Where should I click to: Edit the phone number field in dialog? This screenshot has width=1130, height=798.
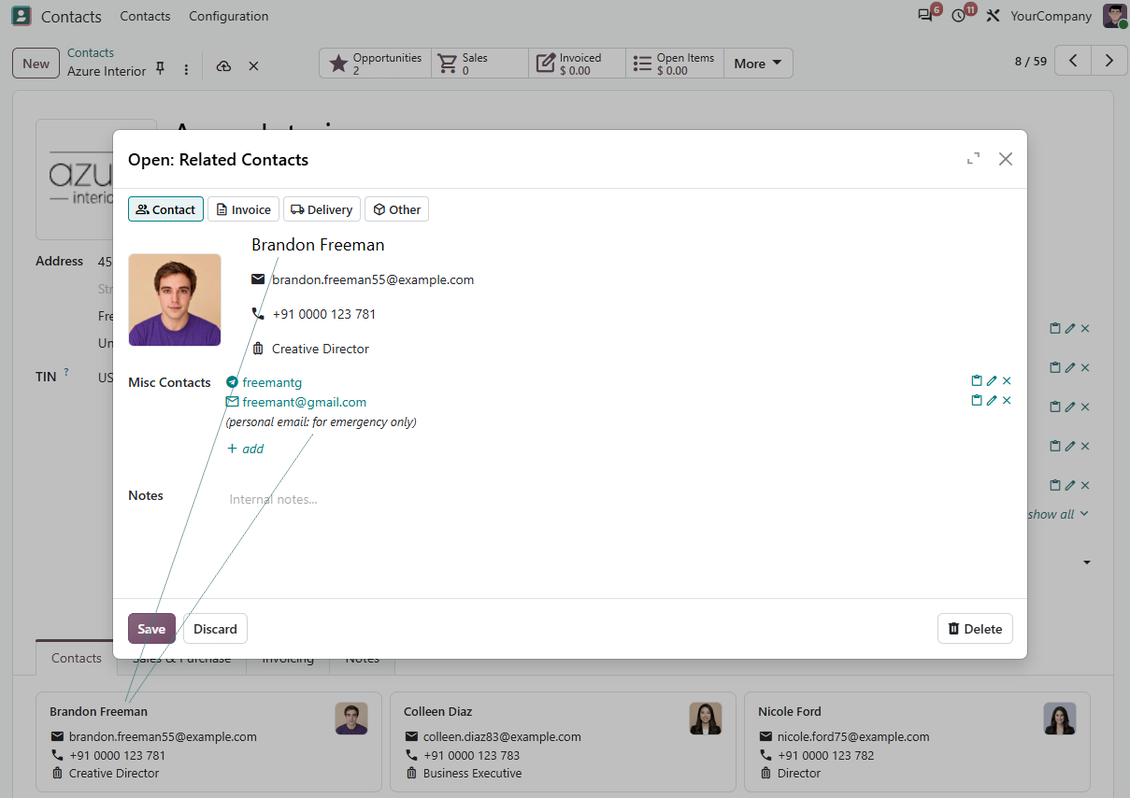[324, 314]
